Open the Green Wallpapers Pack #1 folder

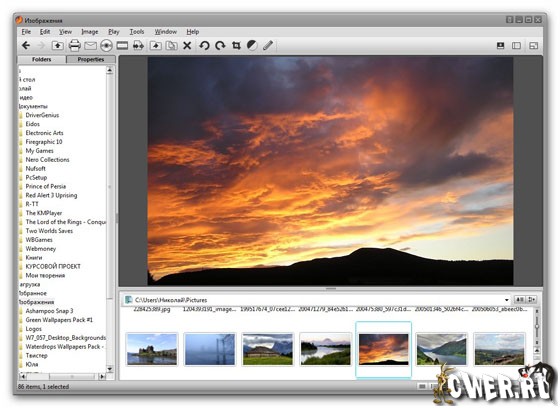59,320
